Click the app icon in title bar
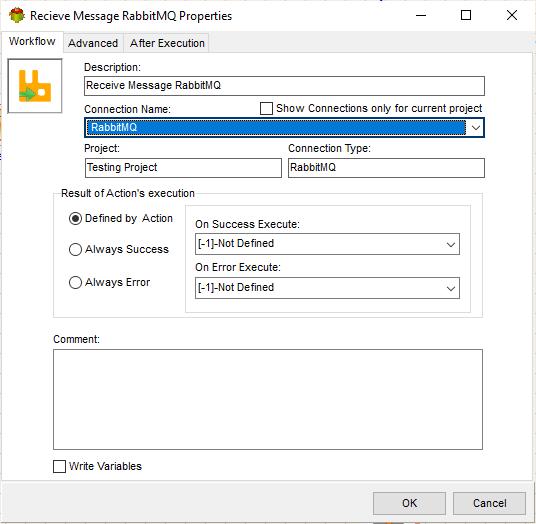Screen dimensions: 536x524 coord(17,15)
